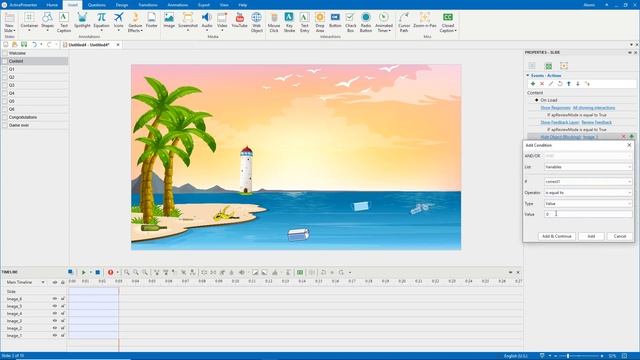Click the timeline zoom in magnifier
Screen dimensions: 640x360
coord(127,272)
